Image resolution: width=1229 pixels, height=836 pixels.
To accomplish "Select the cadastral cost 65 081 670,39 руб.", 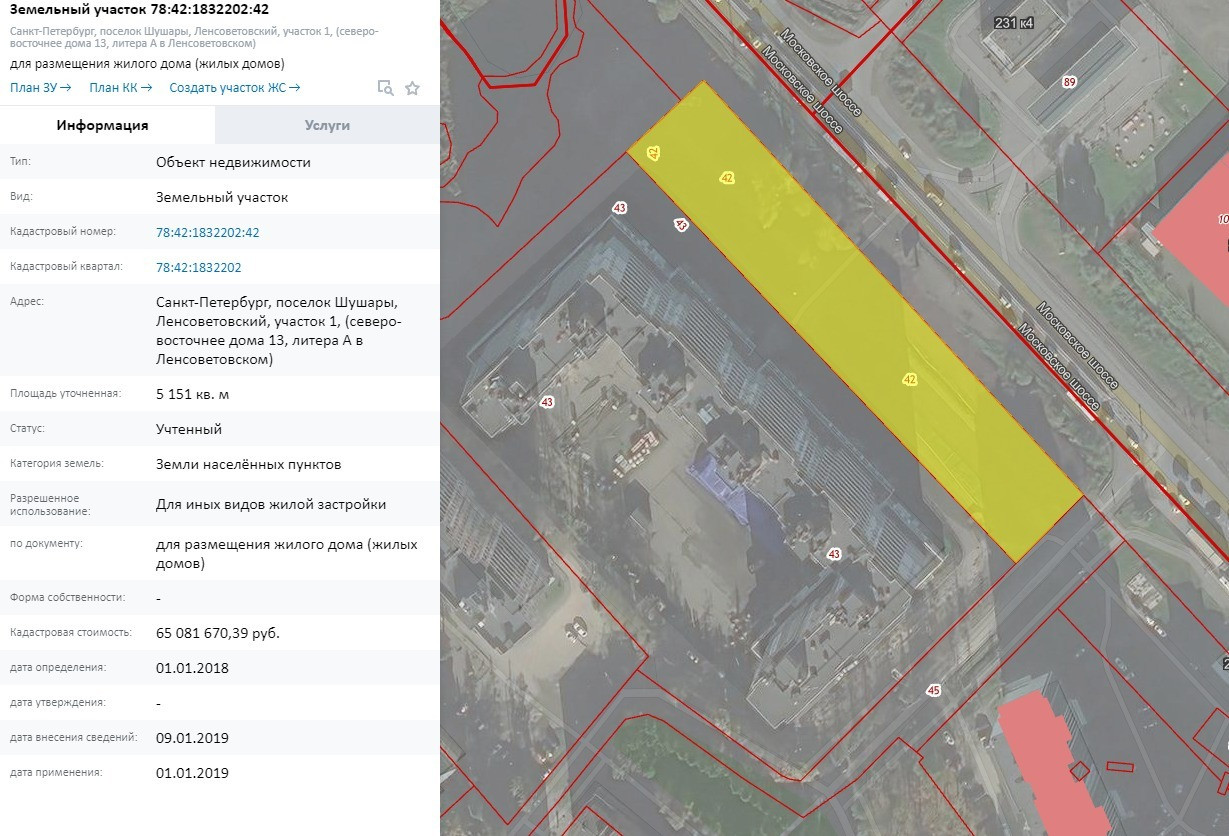I will tap(218, 633).
